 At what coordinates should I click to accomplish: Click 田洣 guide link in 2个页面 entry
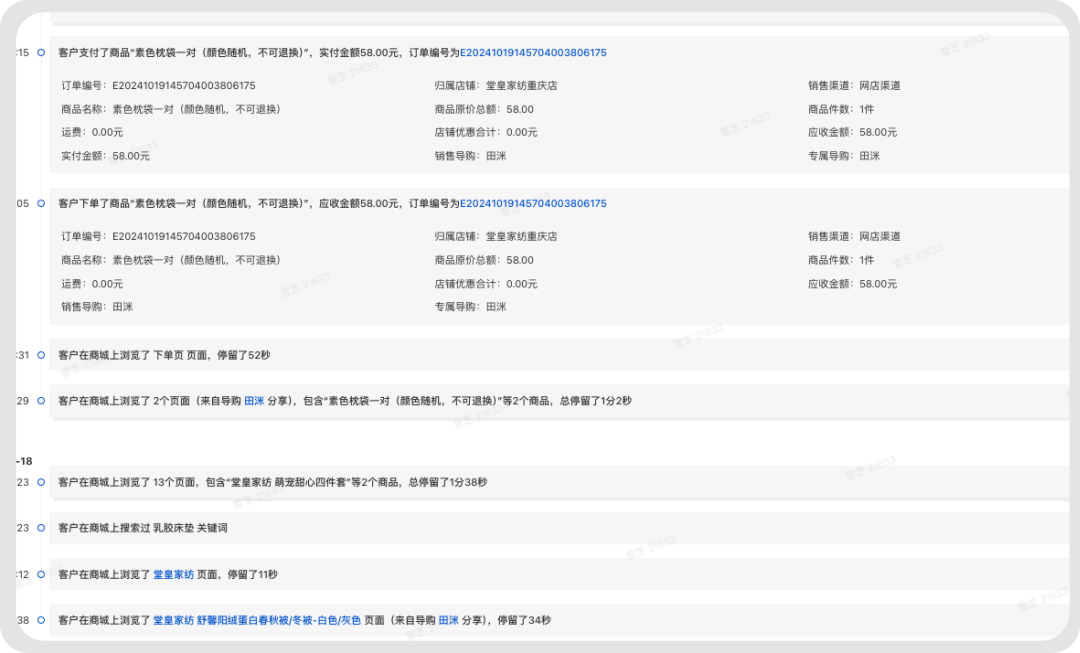tap(254, 401)
